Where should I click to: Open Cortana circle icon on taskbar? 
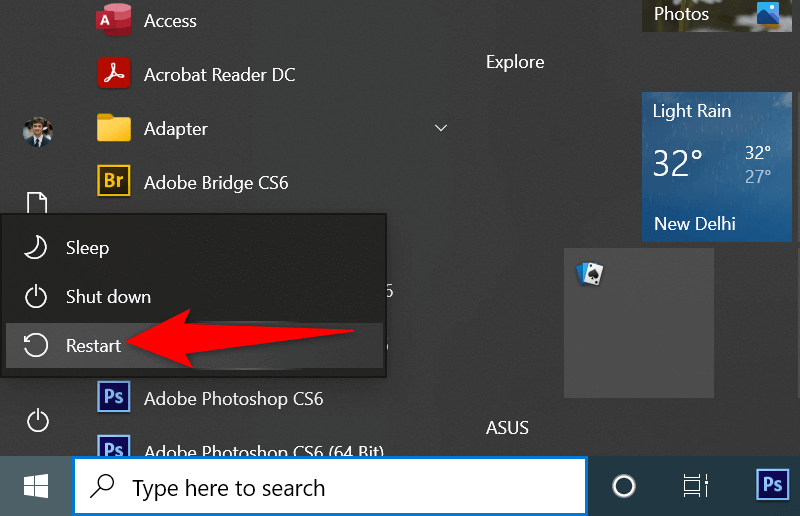click(x=624, y=487)
